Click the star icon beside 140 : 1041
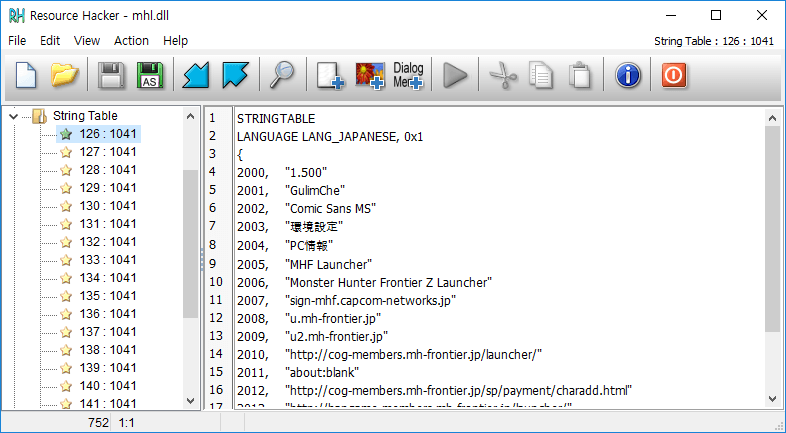786x433 pixels. (x=66, y=386)
